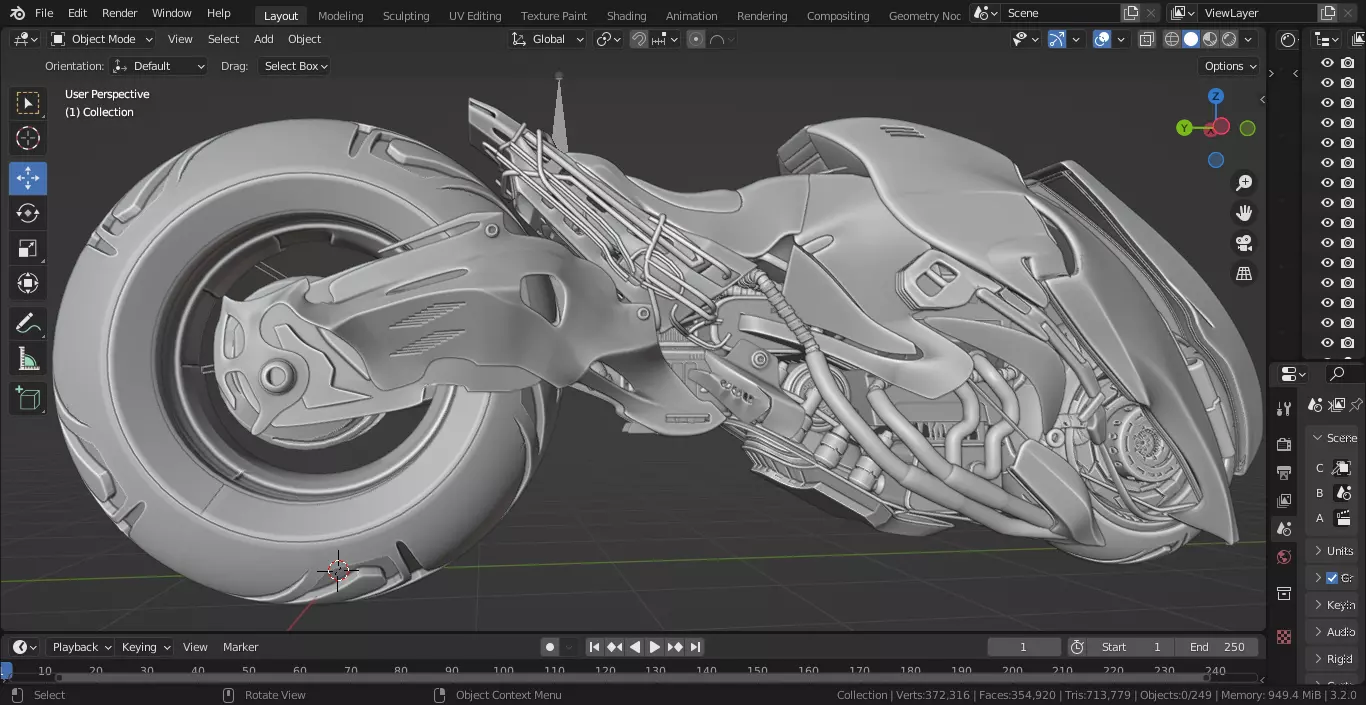Click the End frame 250 field
The height and width of the screenshot is (705, 1366).
[x=1217, y=647]
